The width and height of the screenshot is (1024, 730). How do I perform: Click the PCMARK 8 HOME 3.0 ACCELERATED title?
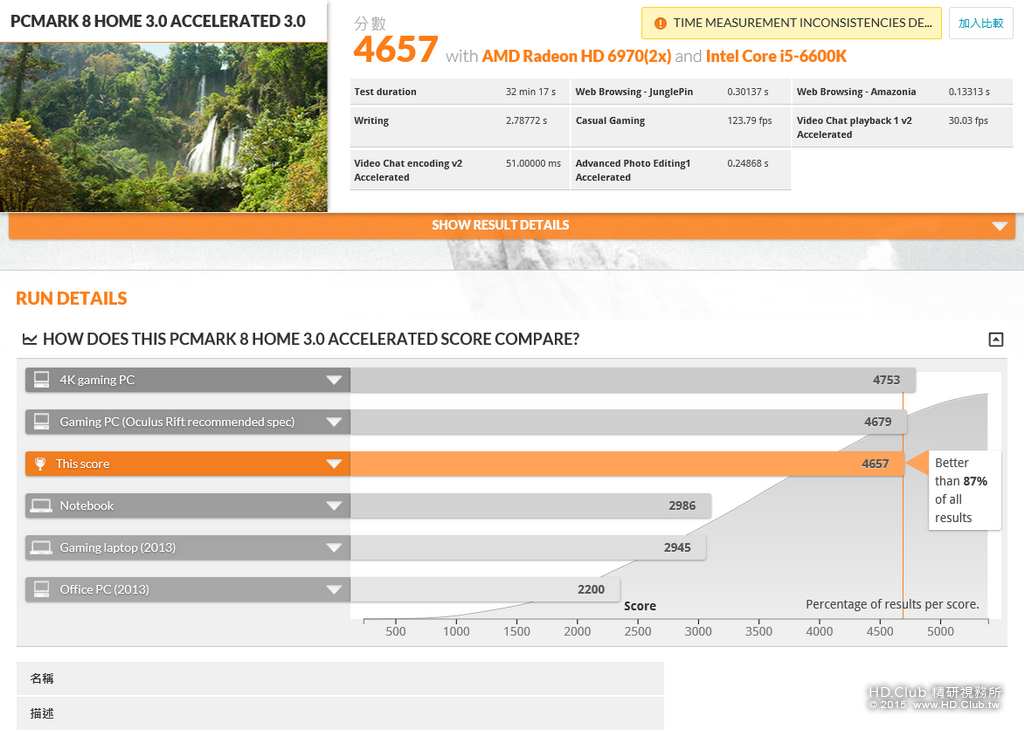pyautogui.click(x=158, y=22)
